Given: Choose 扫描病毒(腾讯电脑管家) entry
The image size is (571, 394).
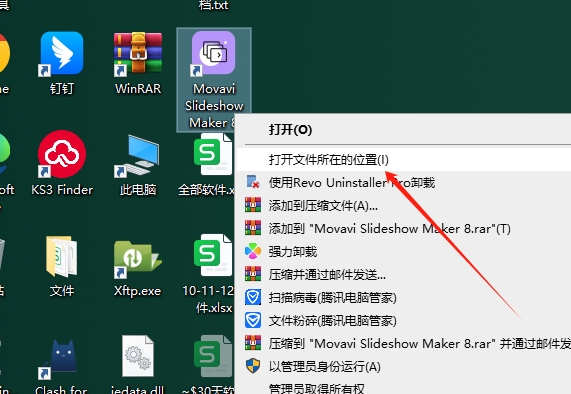Looking at the screenshot, I should (x=404, y=298).
